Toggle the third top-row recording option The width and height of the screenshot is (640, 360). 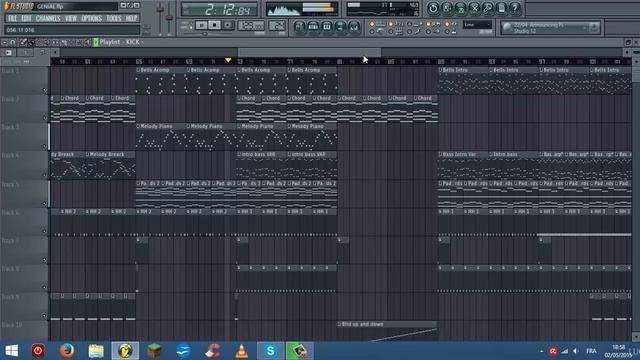(x=409, y=24)
